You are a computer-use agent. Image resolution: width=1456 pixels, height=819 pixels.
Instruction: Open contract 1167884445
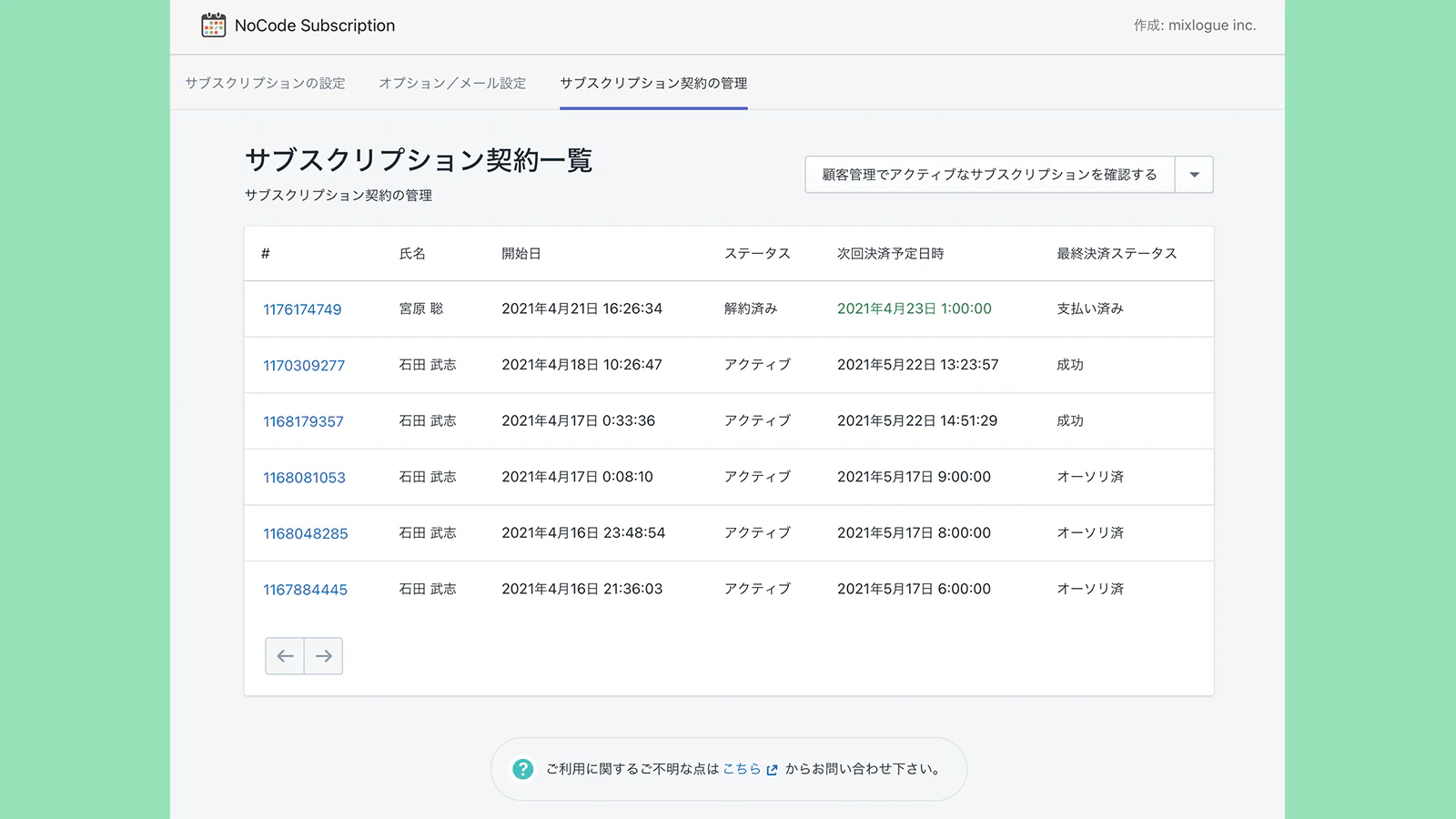(306, 590)
